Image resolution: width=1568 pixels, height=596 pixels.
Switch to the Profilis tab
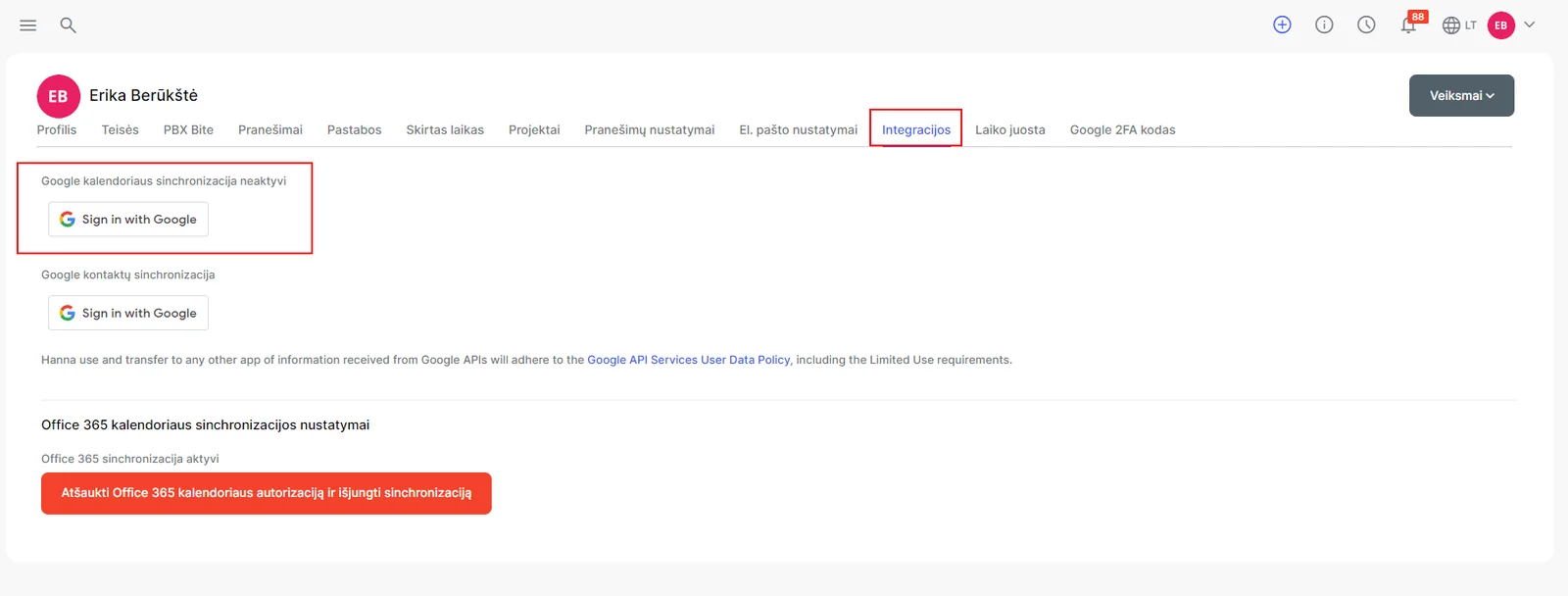pos(57,129)
